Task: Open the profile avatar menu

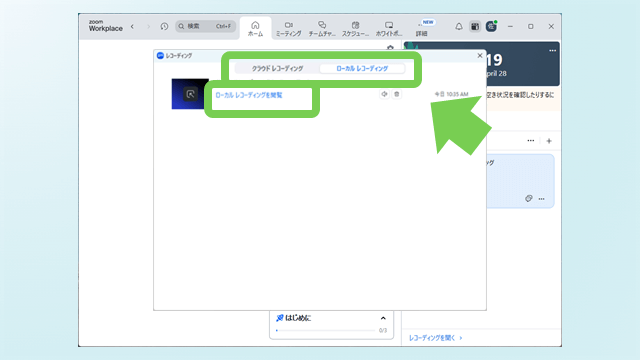Action: 491,27
